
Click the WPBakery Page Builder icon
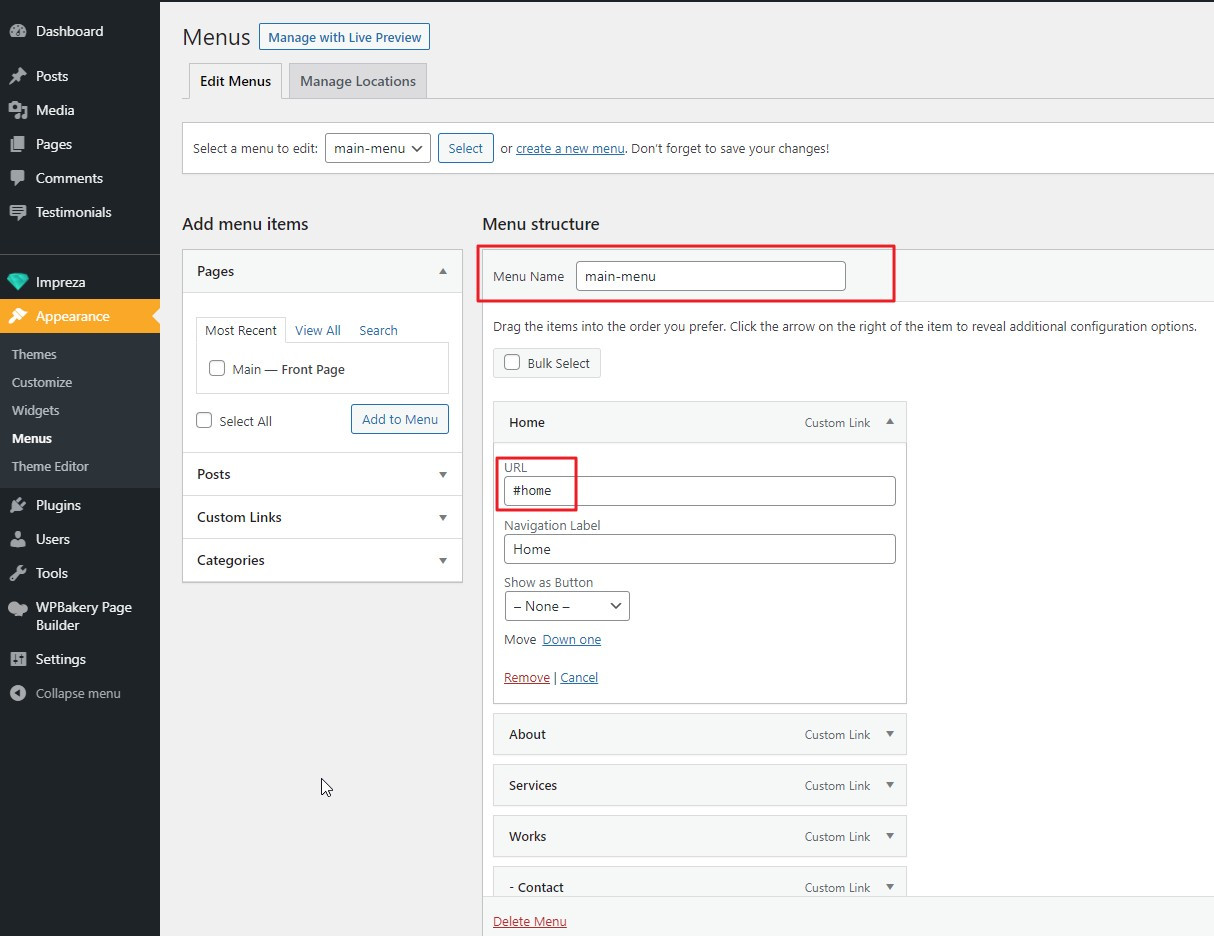tap(18, 607)
